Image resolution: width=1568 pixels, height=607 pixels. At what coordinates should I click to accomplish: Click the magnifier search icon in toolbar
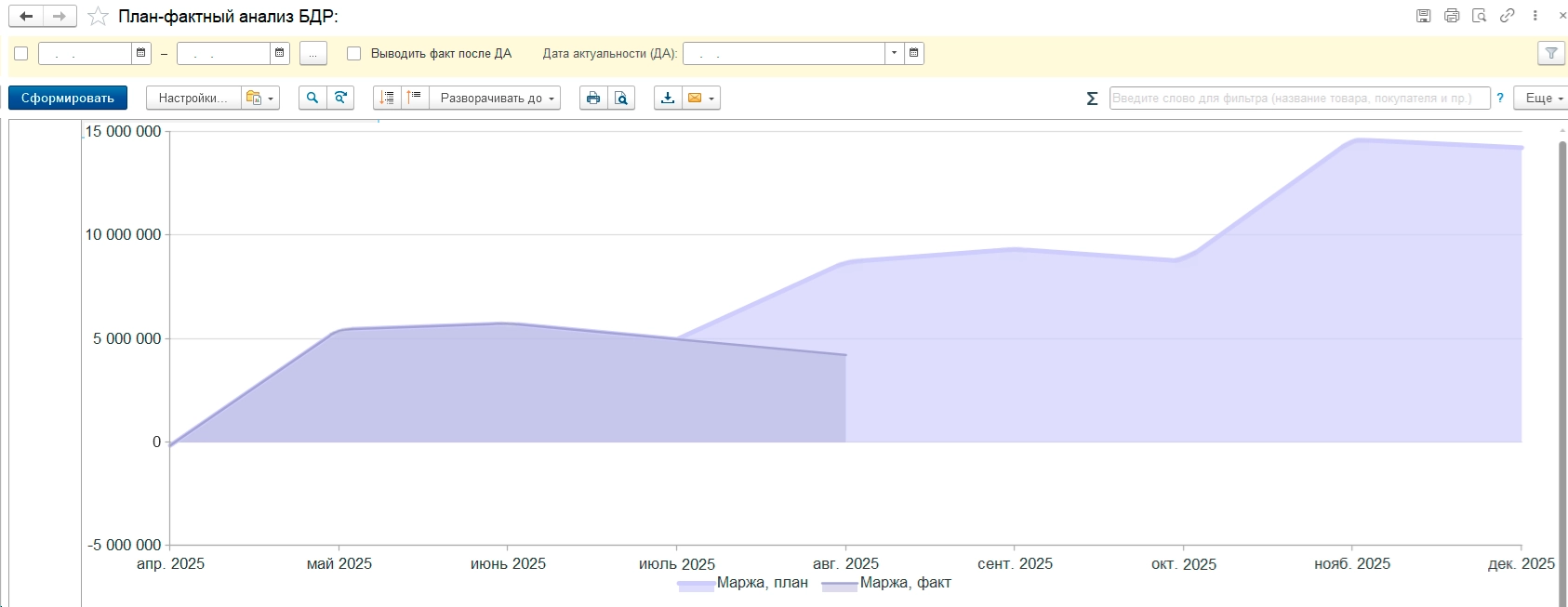pyautogui.click(x=312, y=99)
